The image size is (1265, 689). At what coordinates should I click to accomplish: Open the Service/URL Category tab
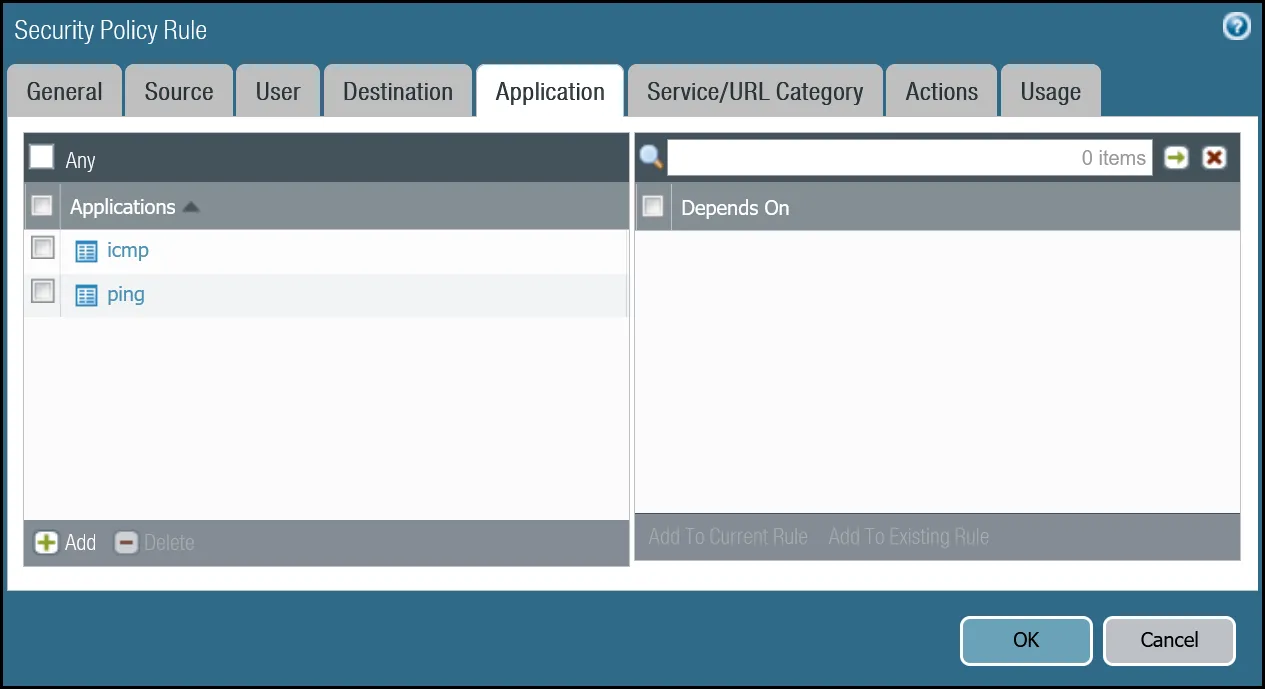click(x=754, y=90)
